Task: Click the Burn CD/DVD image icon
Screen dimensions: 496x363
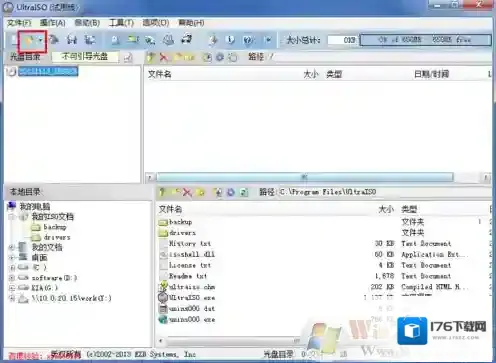Action: (187, 40)
